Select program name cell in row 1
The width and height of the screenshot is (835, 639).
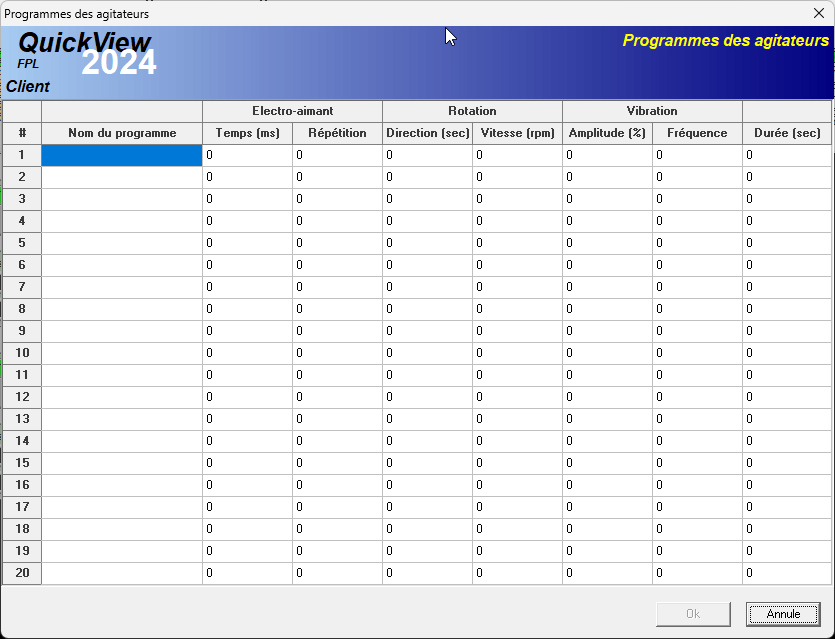point(122,155)
